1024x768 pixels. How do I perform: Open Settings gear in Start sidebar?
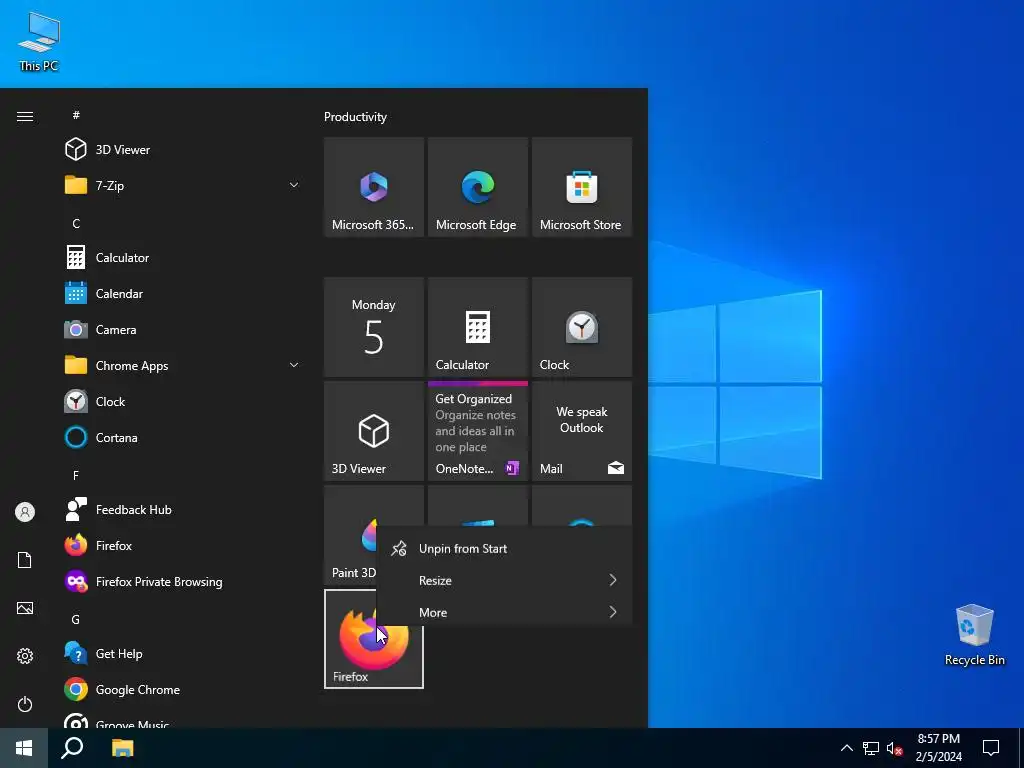(x=25, y=656)
